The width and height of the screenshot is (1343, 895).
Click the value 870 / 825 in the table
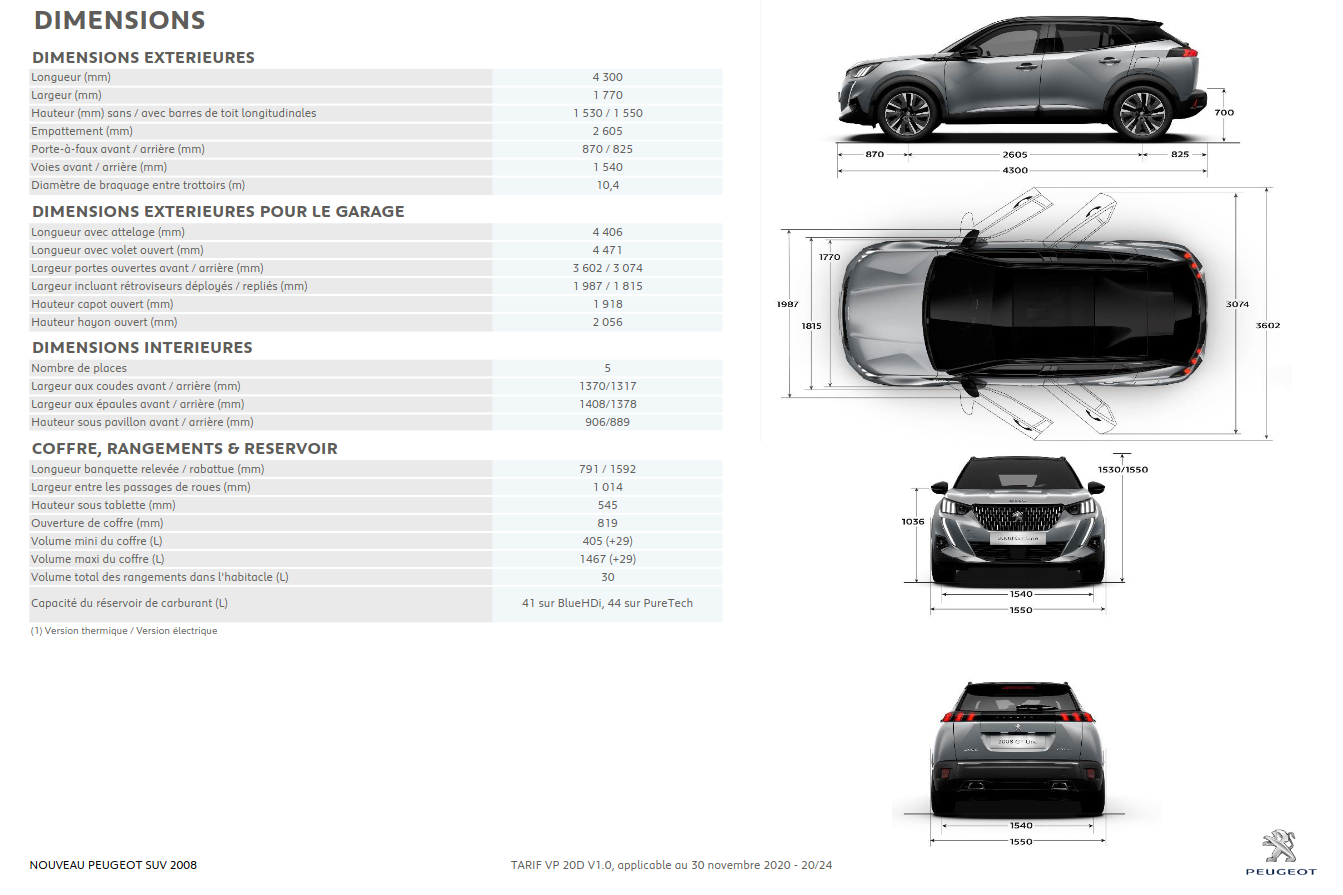tap(607, 149)
